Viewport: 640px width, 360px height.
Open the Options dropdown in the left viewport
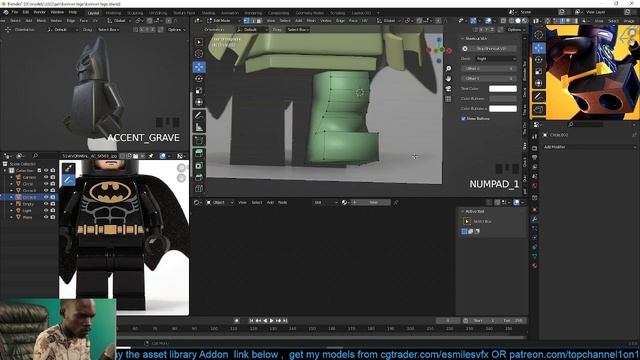(177, 30)
